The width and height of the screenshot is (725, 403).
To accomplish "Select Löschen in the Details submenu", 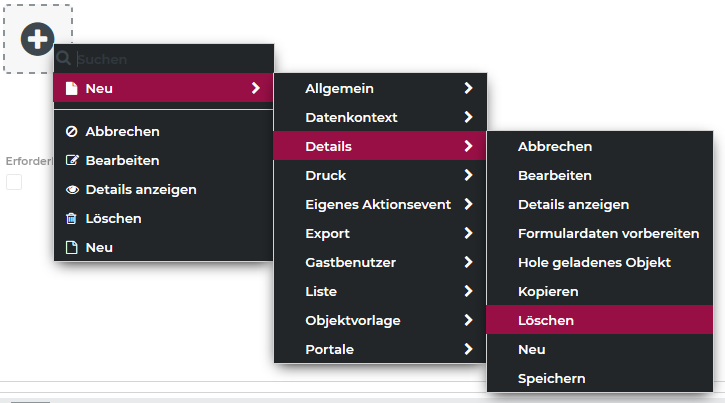I will point(546,321).
